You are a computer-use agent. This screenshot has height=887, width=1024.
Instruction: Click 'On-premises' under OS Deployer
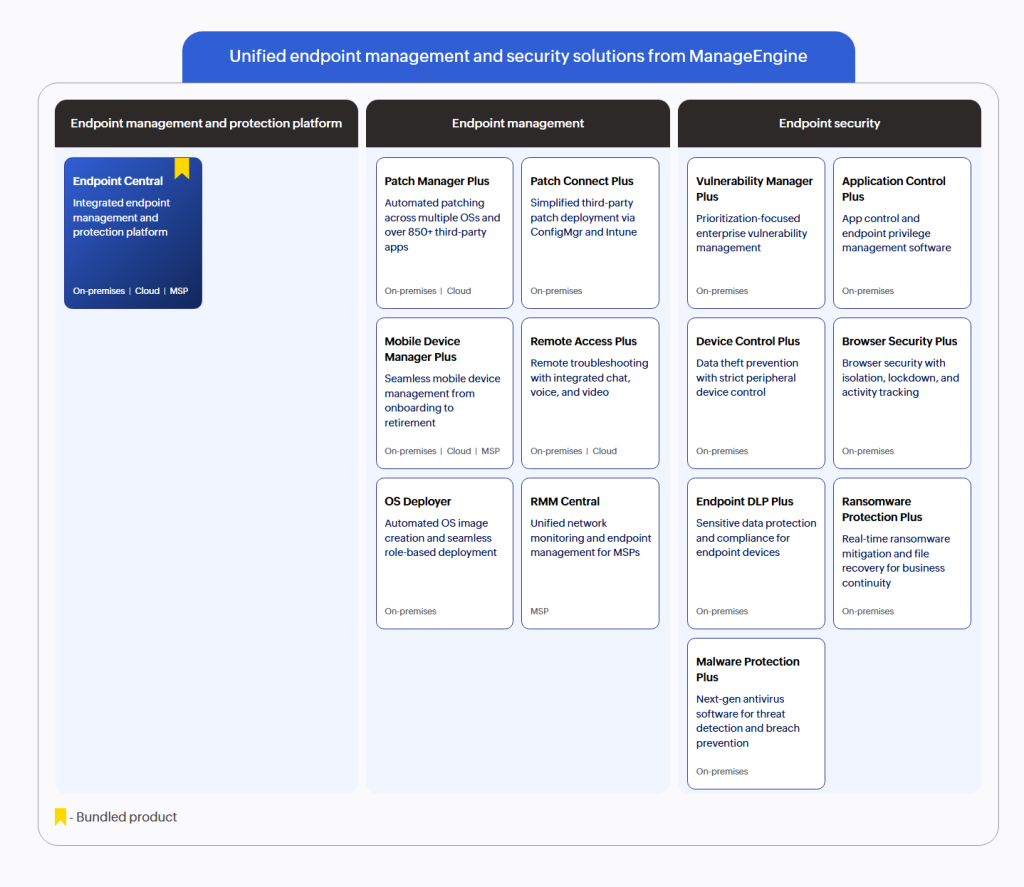pos(410,611)
